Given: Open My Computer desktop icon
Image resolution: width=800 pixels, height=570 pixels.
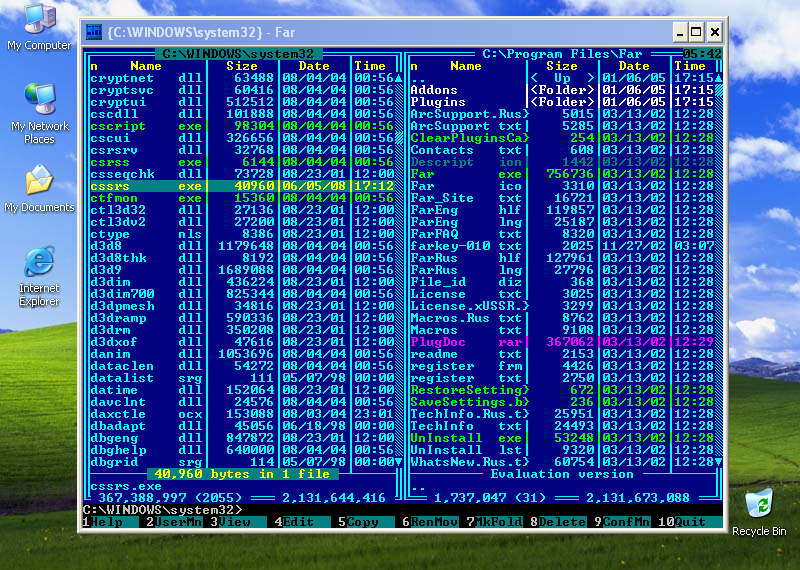Looking at the screenshot, I should tap(39, 20).
